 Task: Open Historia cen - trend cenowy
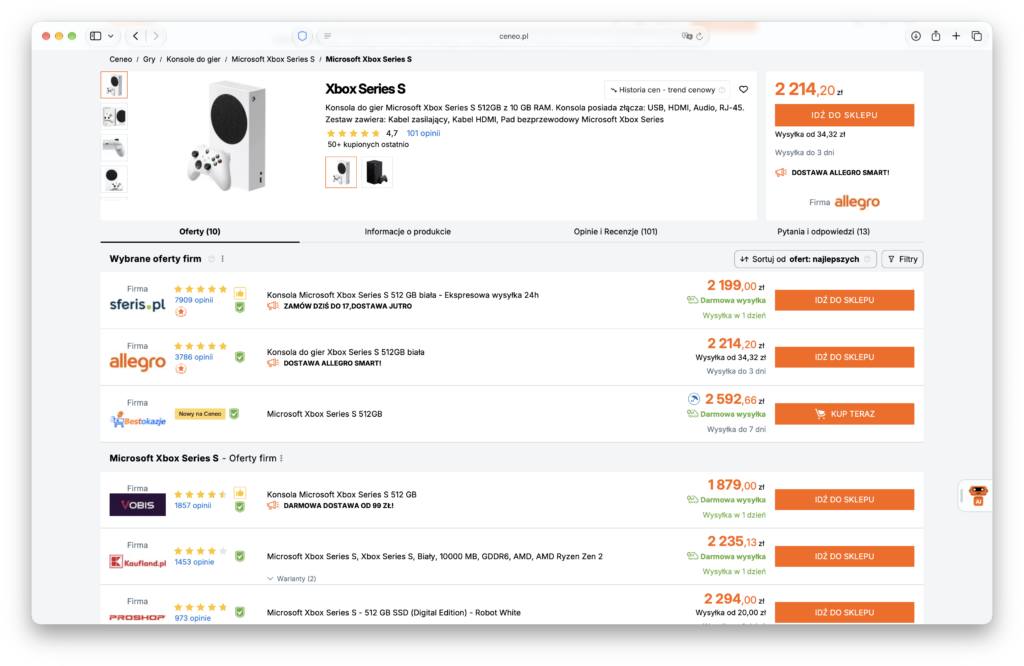coord(667,90)
